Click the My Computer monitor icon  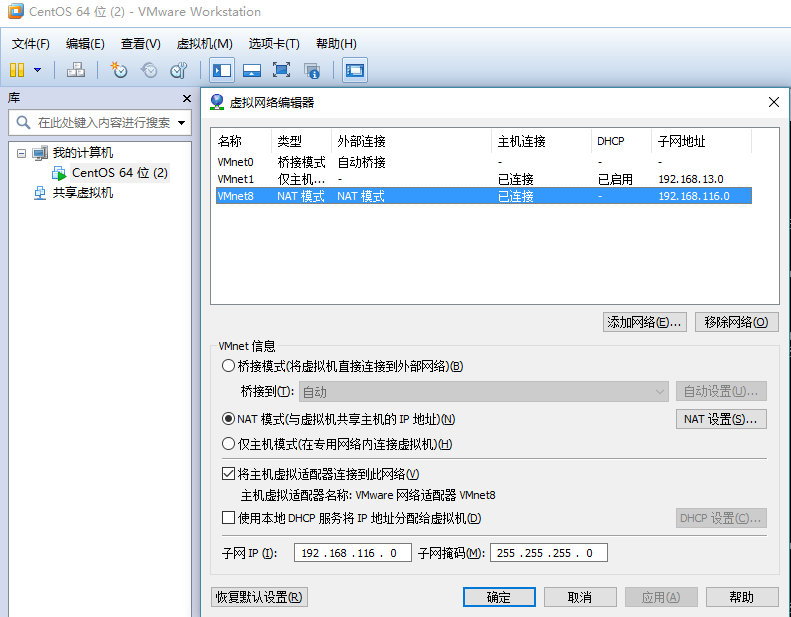(40, 153)
